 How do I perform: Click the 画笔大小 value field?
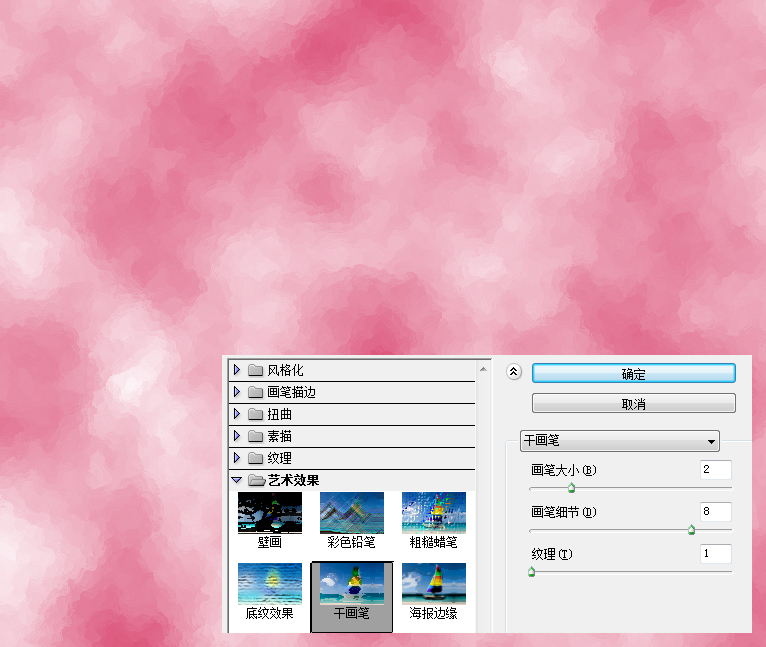click(716, 470)
